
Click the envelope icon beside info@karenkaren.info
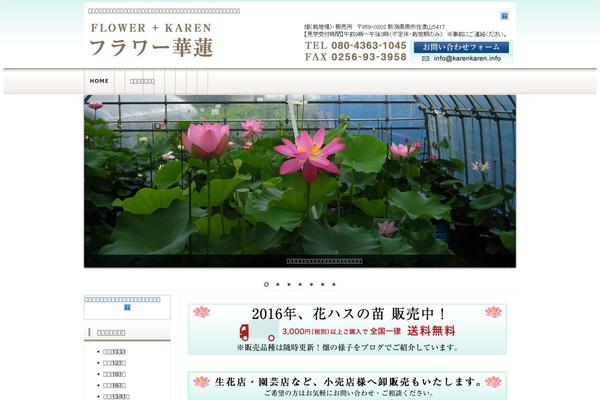pos(425,59)
